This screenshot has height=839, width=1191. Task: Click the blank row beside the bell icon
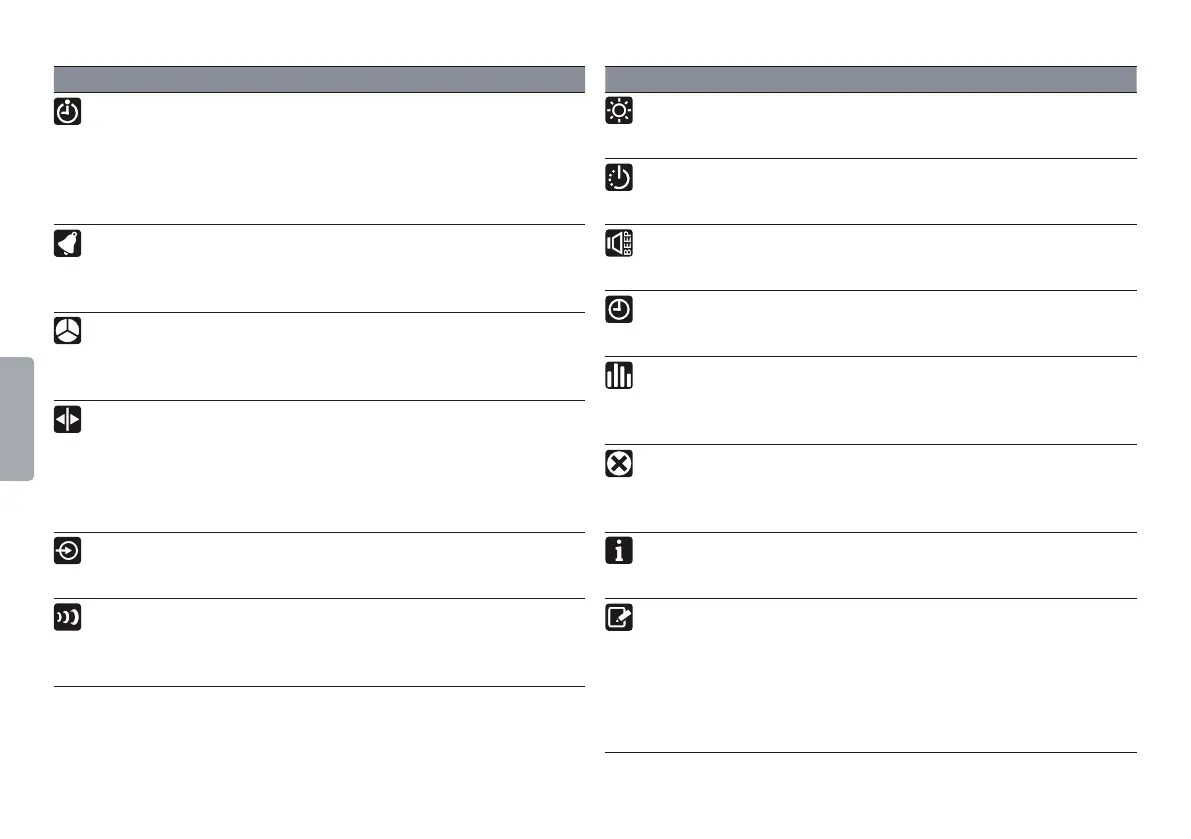tap(330, 268)
